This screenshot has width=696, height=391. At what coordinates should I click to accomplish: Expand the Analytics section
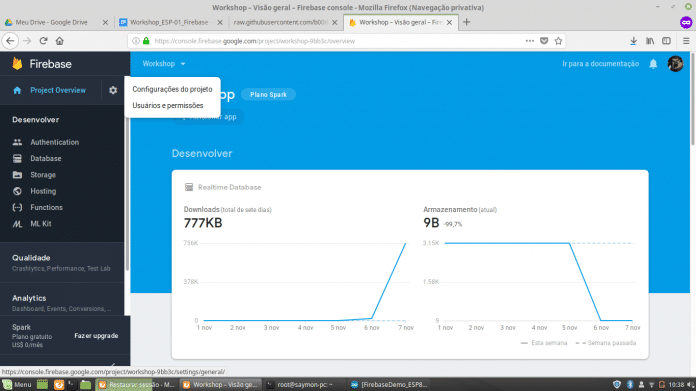[x=62, y=303]
